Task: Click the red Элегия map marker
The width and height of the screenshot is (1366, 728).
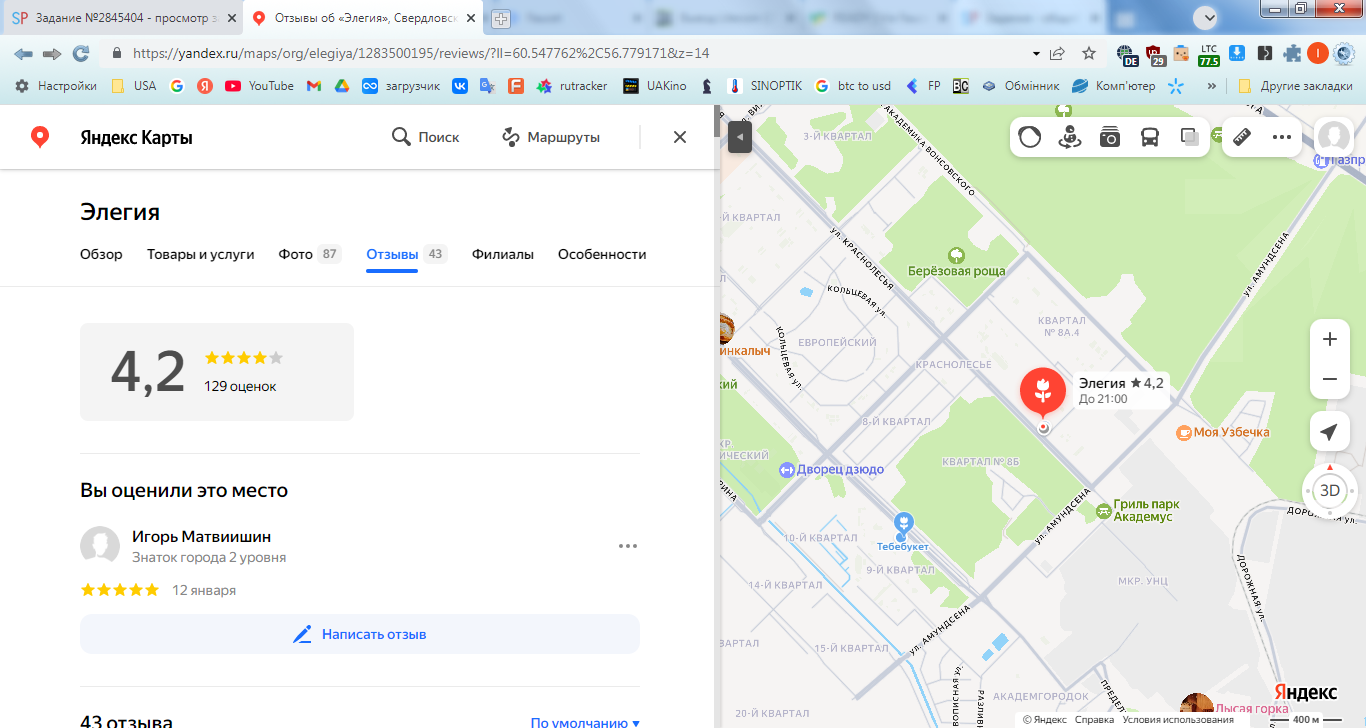Action: (x=1043, y=392)
